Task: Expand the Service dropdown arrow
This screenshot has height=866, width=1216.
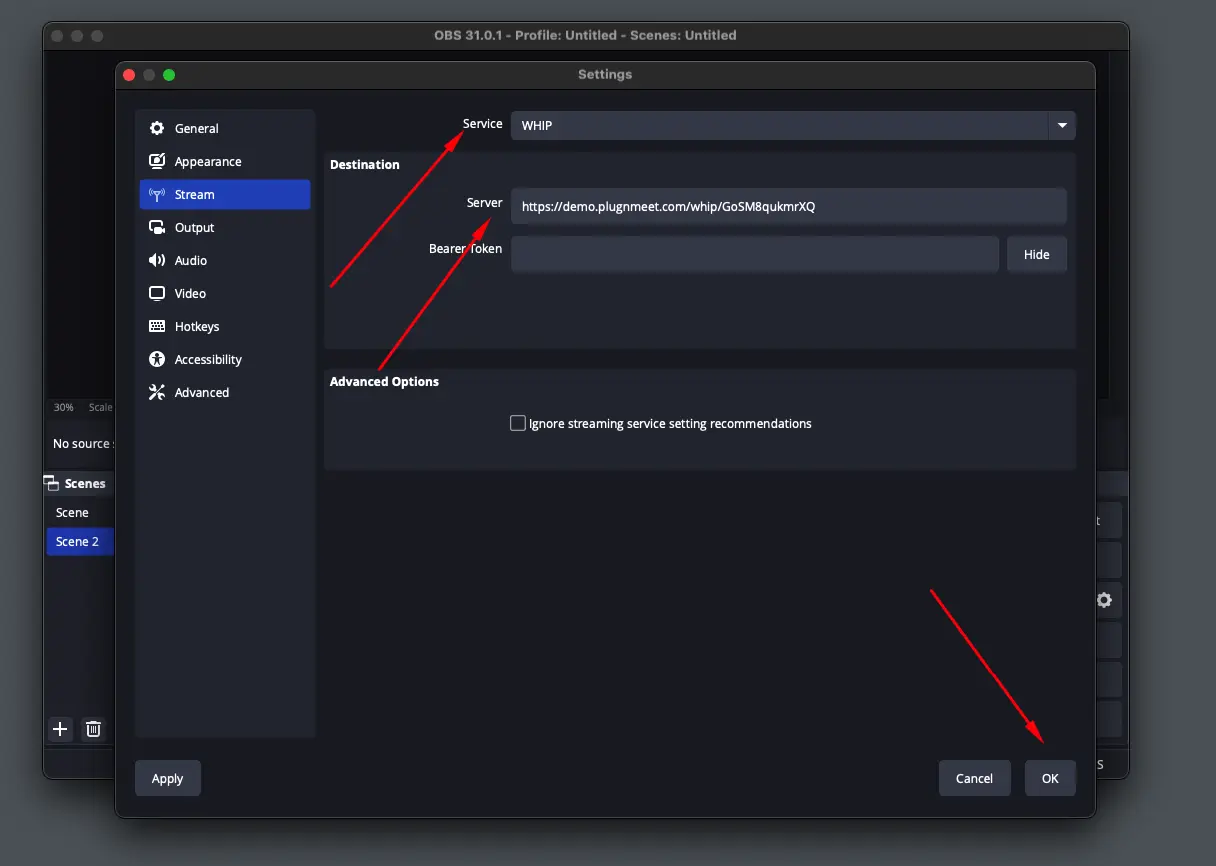Action: pyautogui.click(x=1061, y=125)
